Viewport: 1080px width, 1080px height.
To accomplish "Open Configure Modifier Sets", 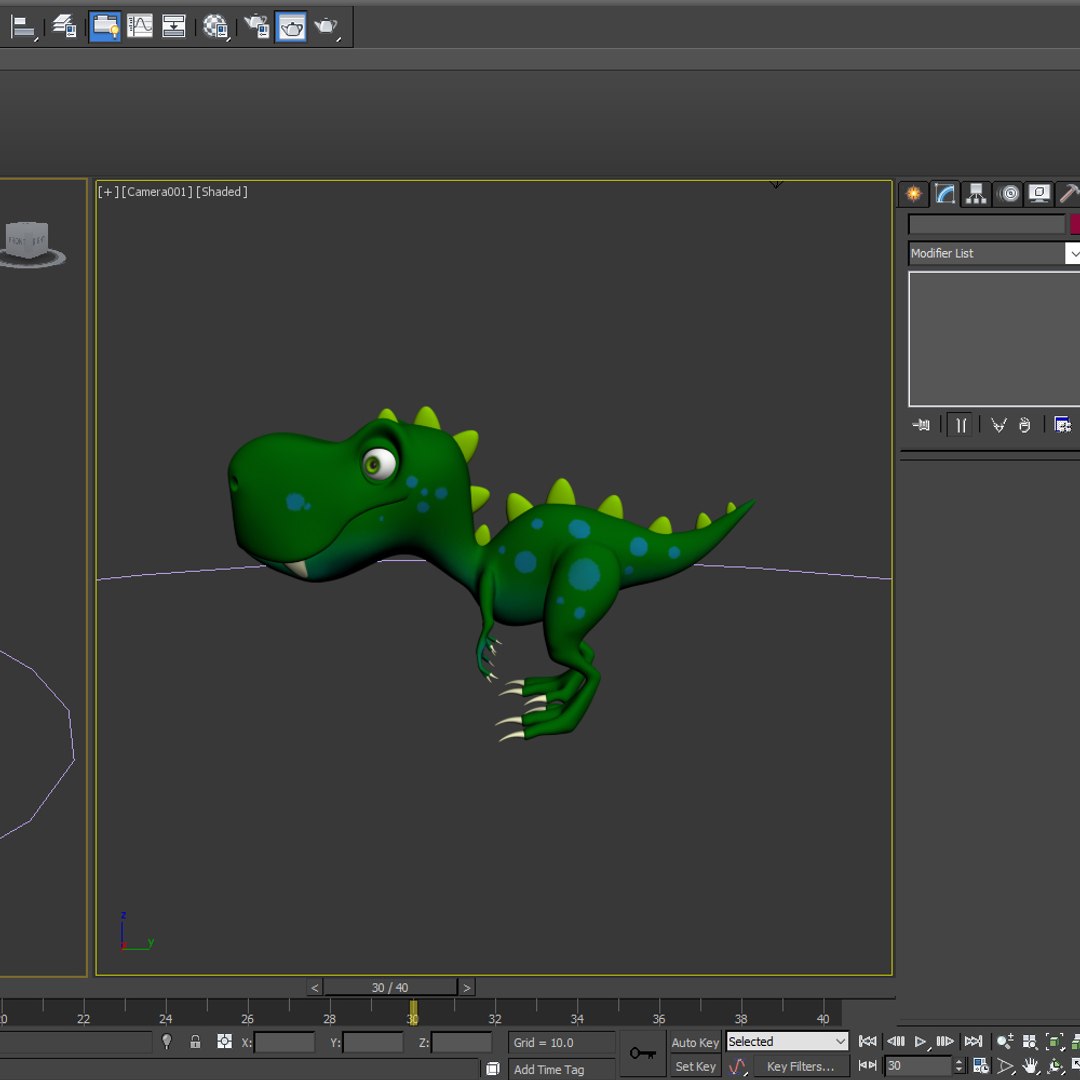I will 1062,425.
